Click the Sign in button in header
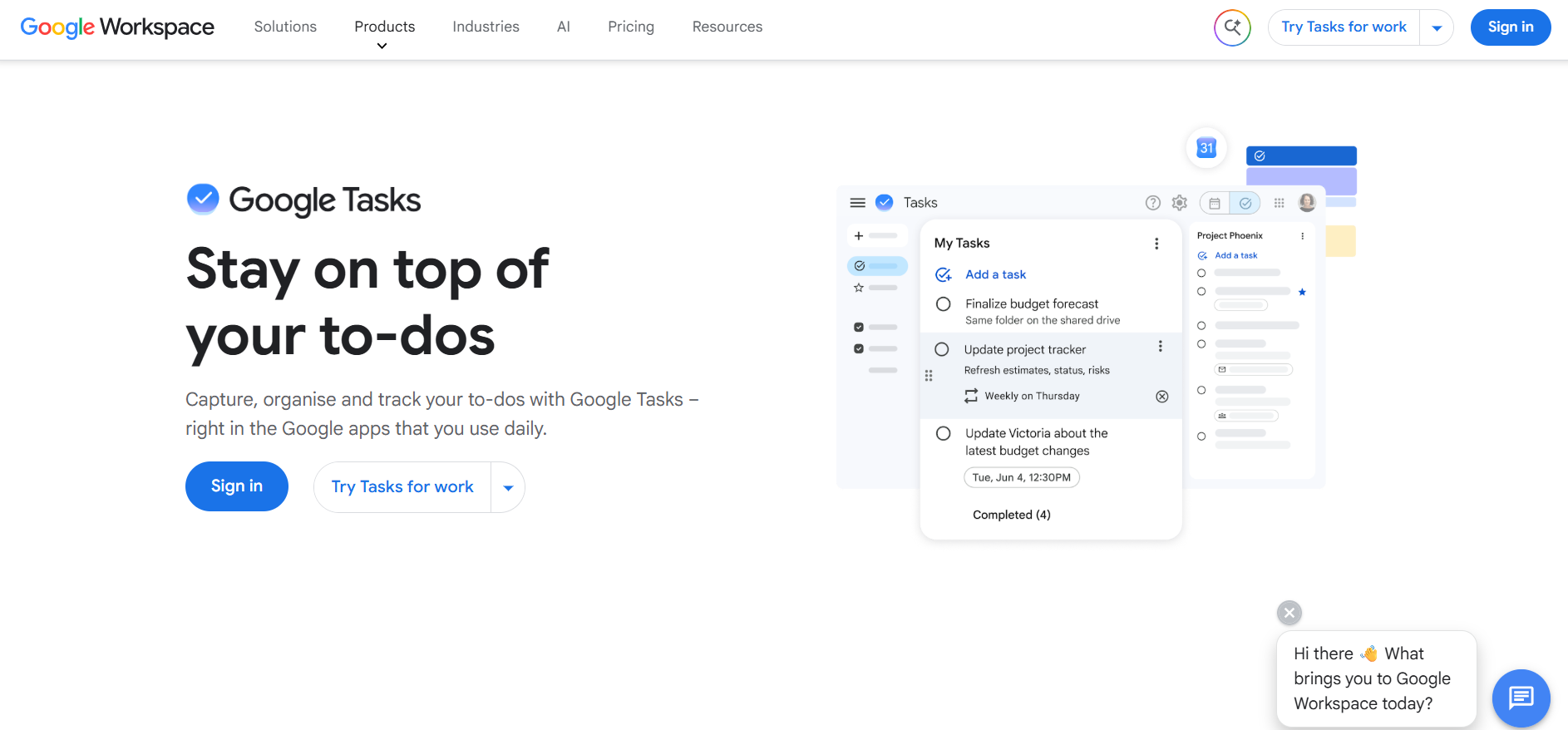 click(1511, 27)
